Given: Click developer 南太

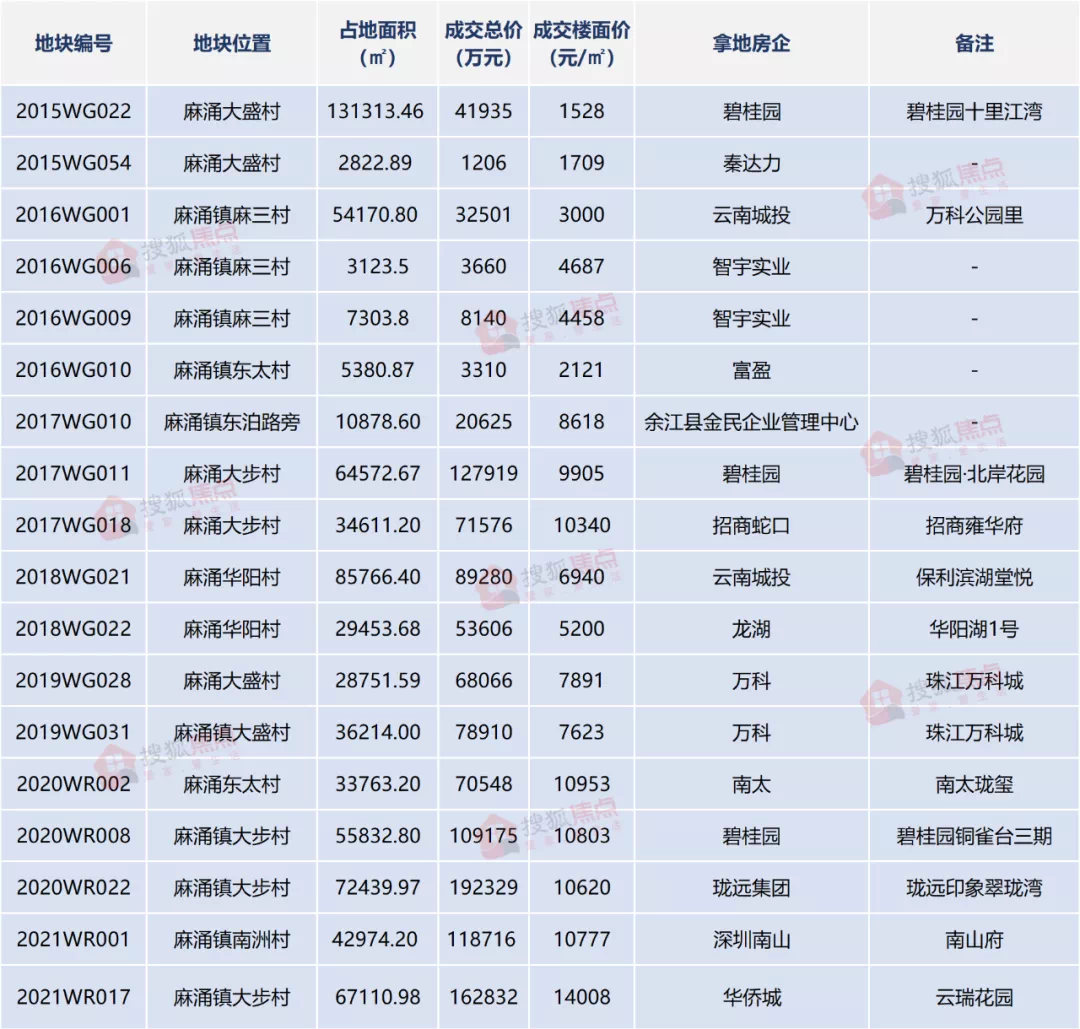Looking at the screenshot, I should pyautogui.click(x=751, y=784).
